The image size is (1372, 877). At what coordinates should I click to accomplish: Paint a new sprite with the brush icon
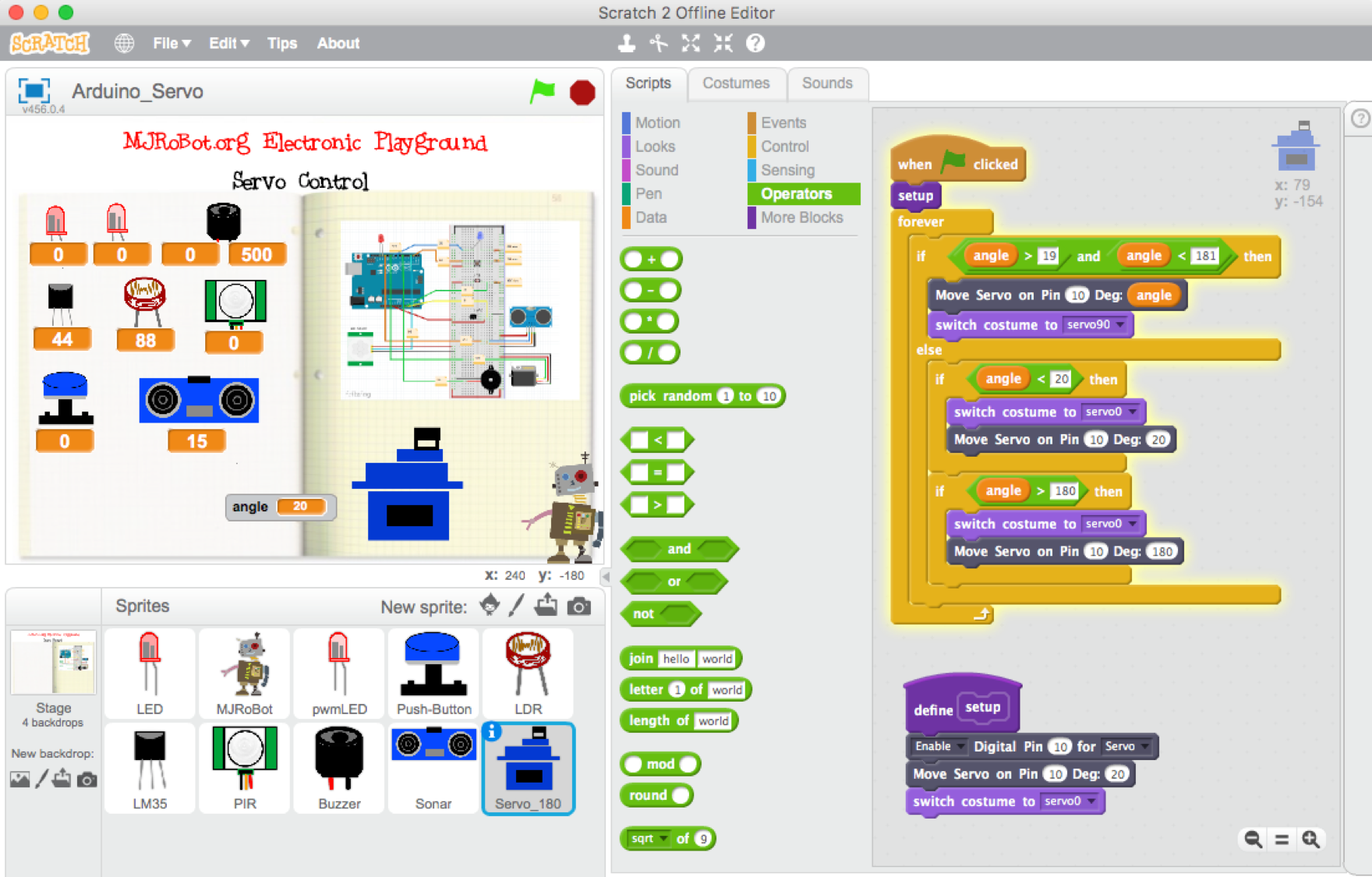tap(515, 606)
